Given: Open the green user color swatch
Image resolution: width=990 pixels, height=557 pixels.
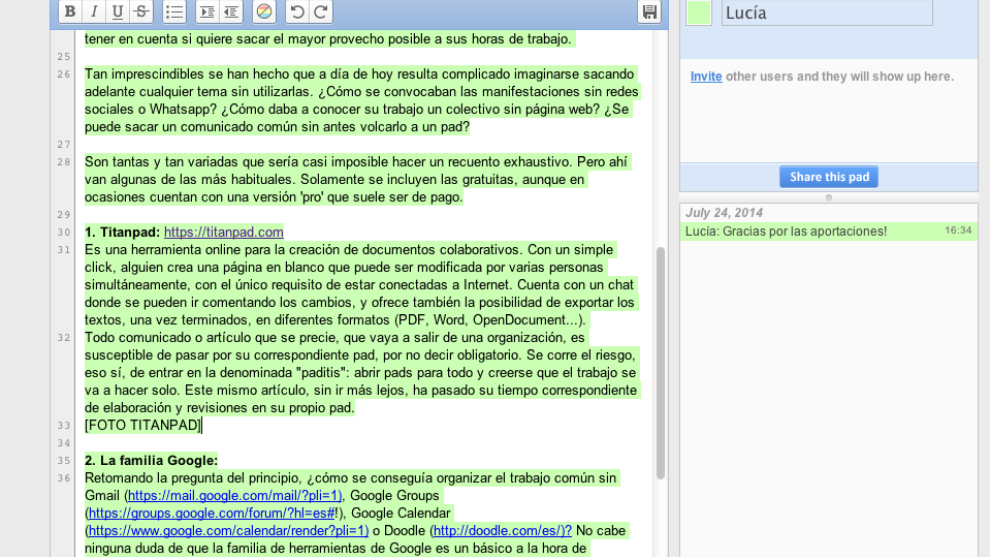Looking at the screenshot, I should coord(699,12).
